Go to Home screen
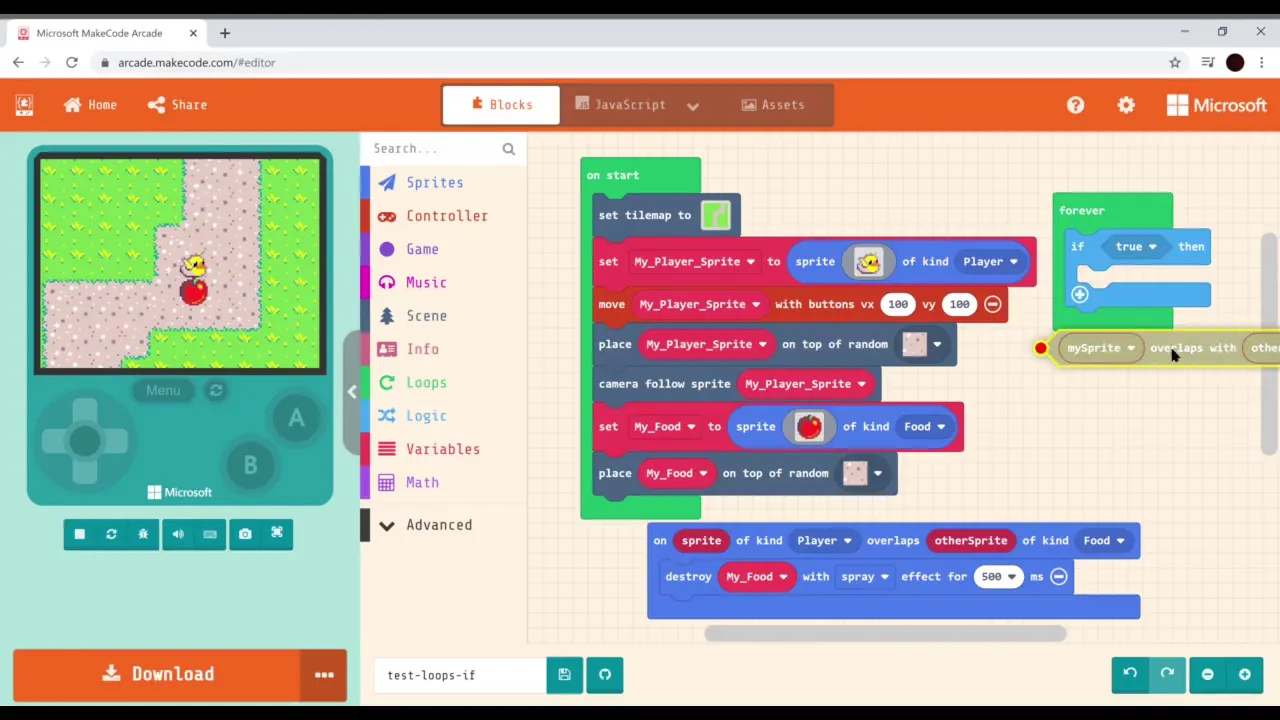The height and width of the screenshot is (720, 1280). [x=90, y=105]
